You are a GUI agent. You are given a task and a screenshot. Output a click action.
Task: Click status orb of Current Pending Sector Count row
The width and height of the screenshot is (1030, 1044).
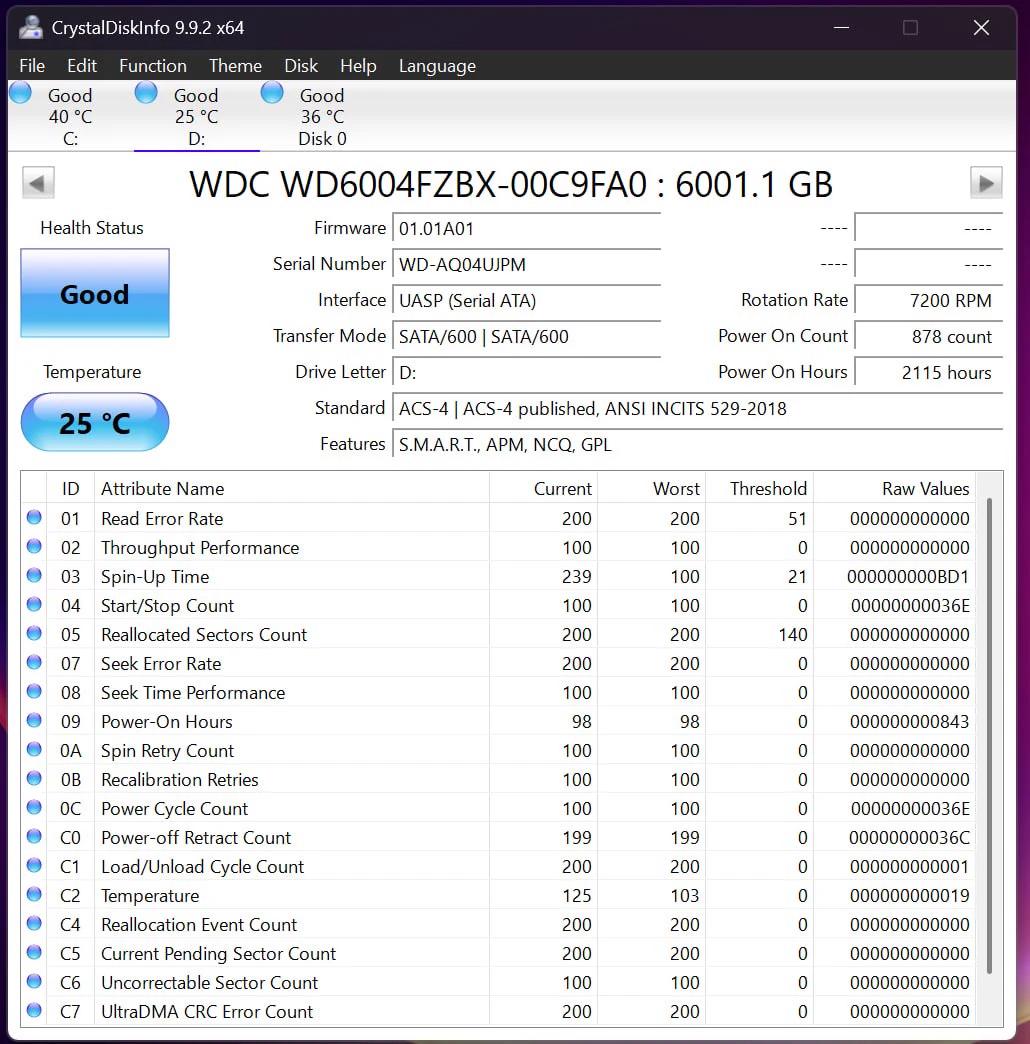coord(34,952)
